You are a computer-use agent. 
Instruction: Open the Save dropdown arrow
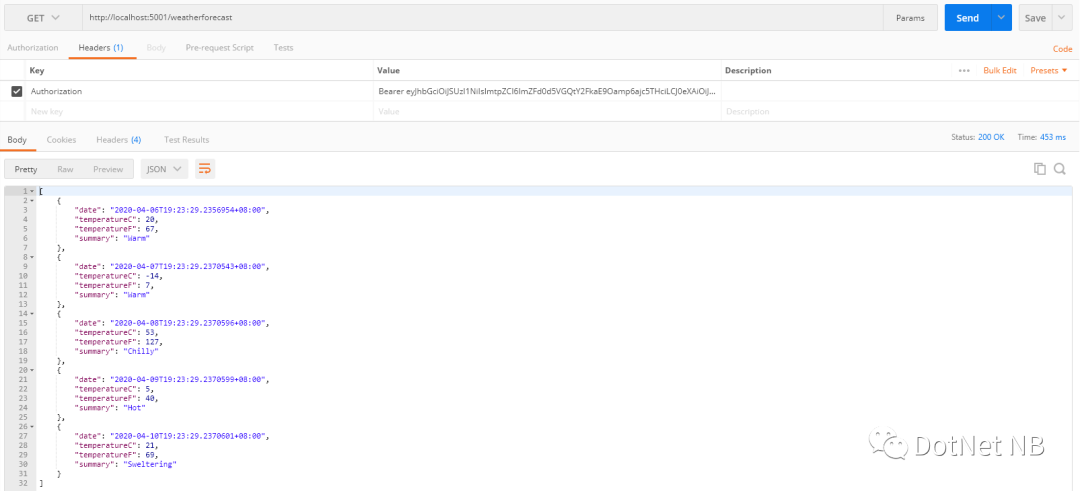(1061, 18)
